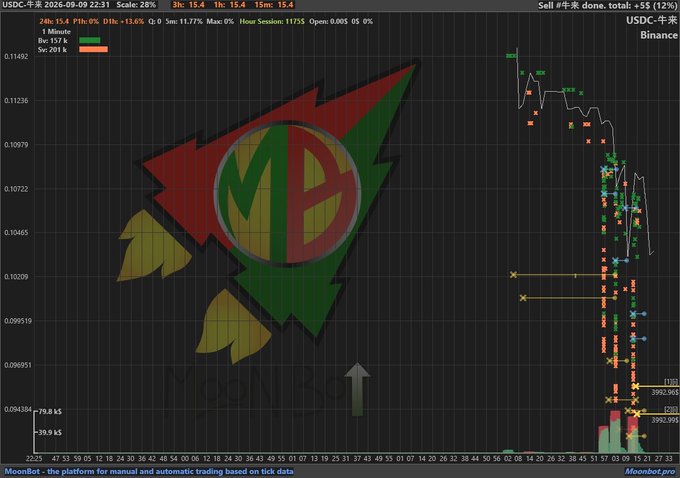
Task: Click the 'Hour Session: 1175$' value
Action: pos(272,21)
